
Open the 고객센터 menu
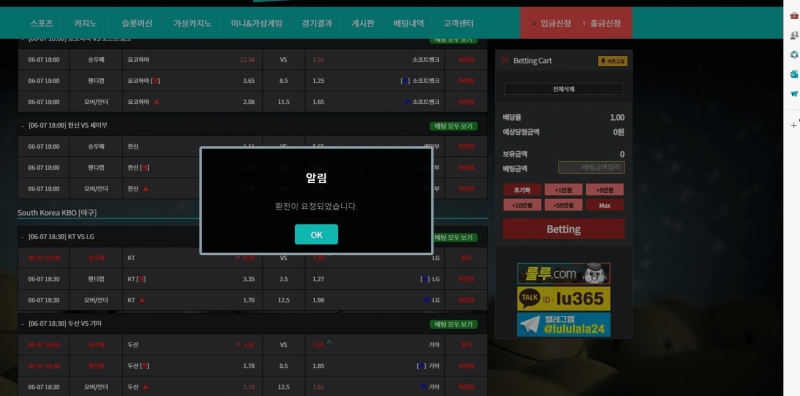[458, 23]
